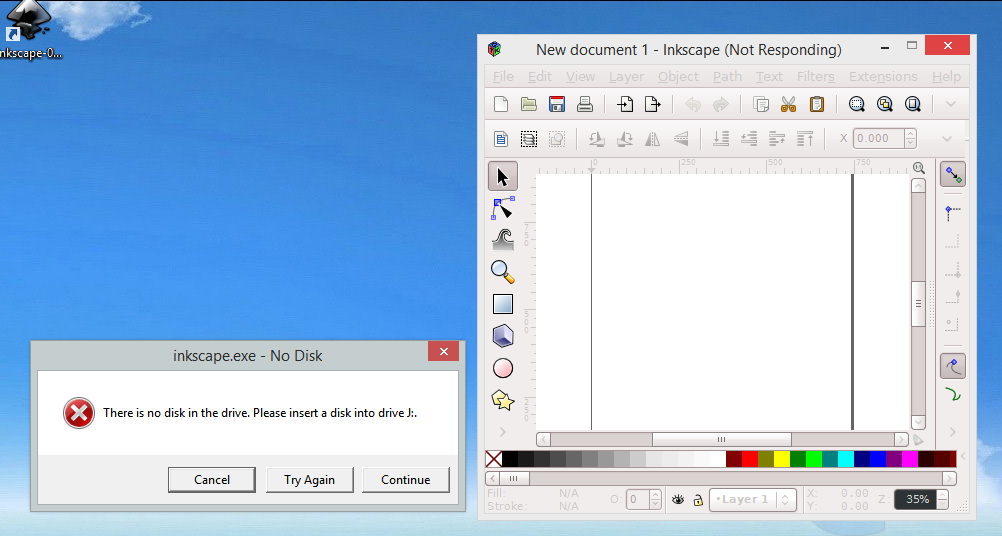Click the Paste clipboard icon

[817, 104]
